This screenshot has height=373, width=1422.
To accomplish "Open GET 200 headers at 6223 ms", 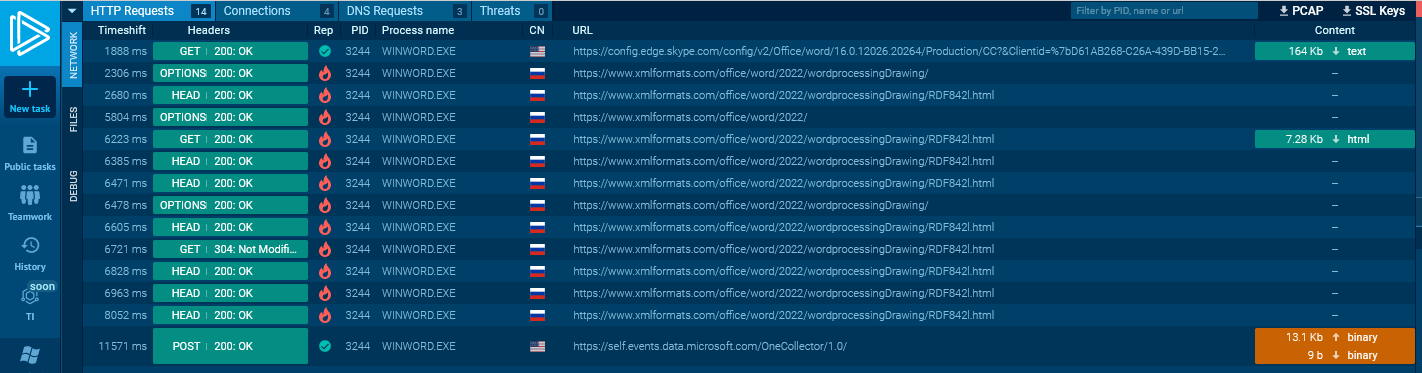I will click(230, 139).
